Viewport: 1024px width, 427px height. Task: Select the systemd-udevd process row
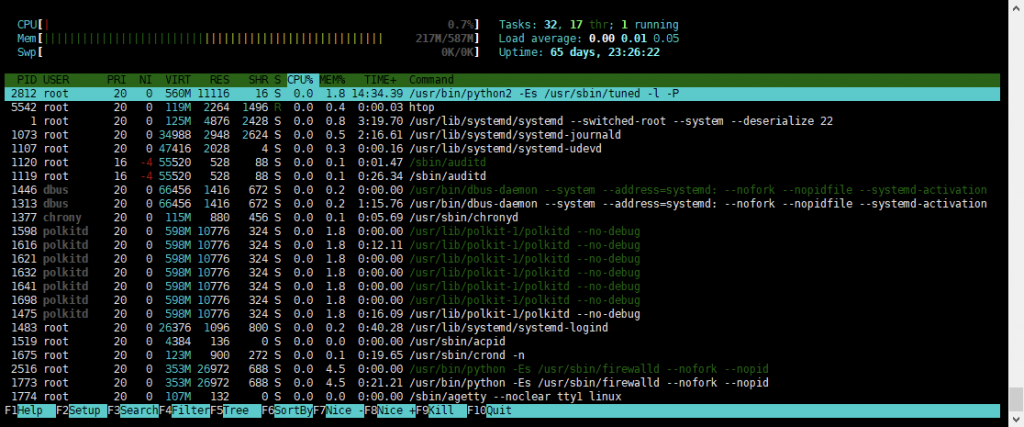tap(502, 148)
